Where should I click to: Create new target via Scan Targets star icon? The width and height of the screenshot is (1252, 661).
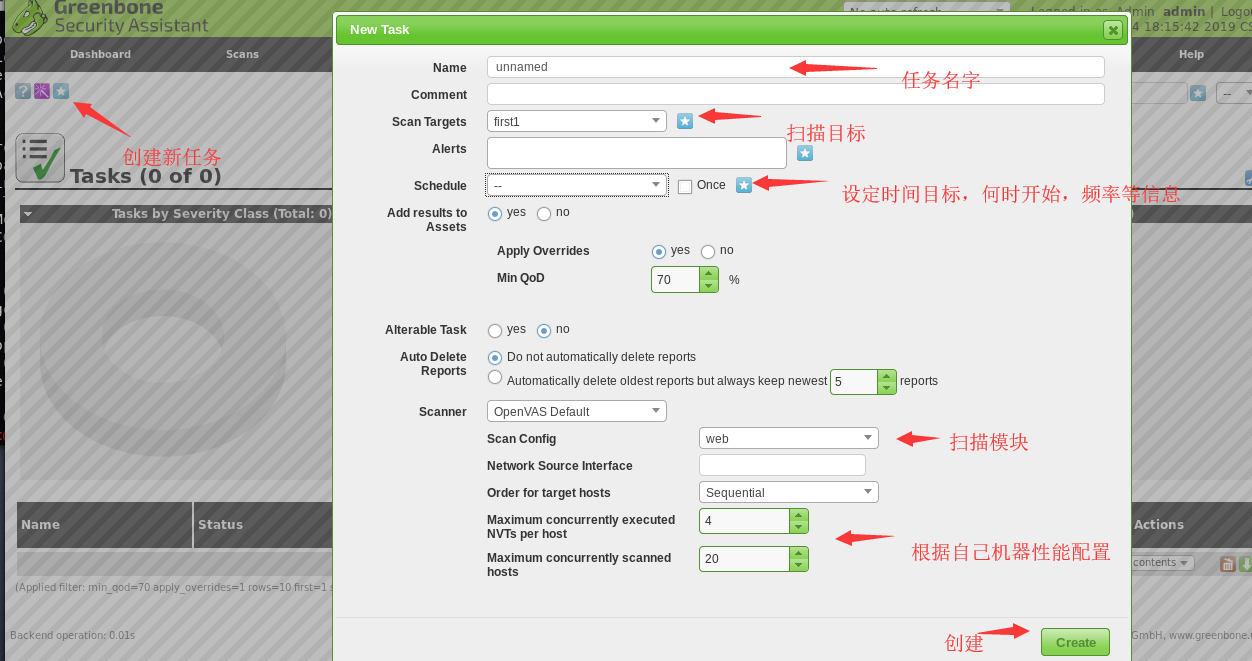(x=685, y=121)
